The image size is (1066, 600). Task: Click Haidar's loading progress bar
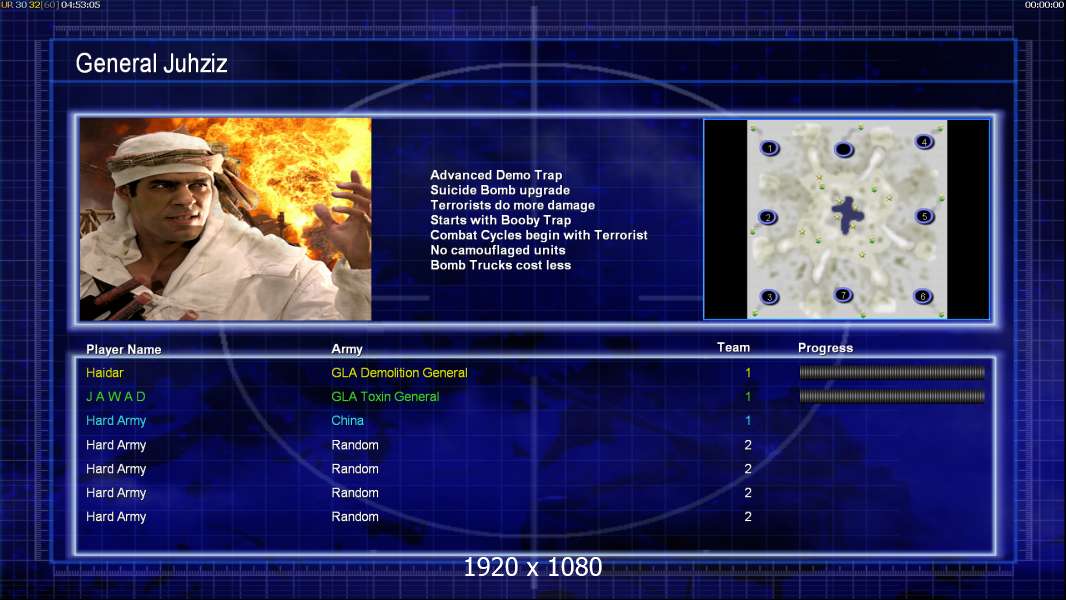click(x=892, y=372)
